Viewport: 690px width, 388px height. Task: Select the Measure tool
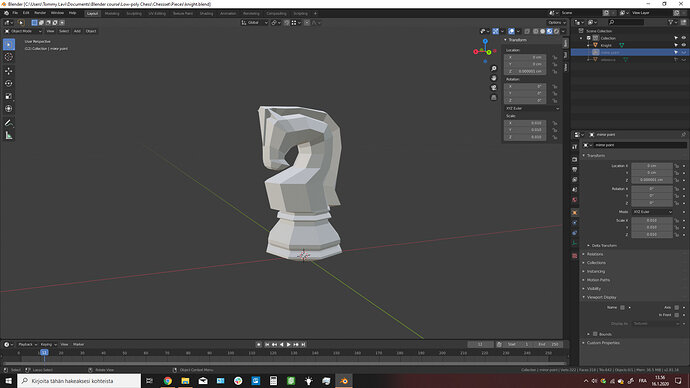click(9, 135)
